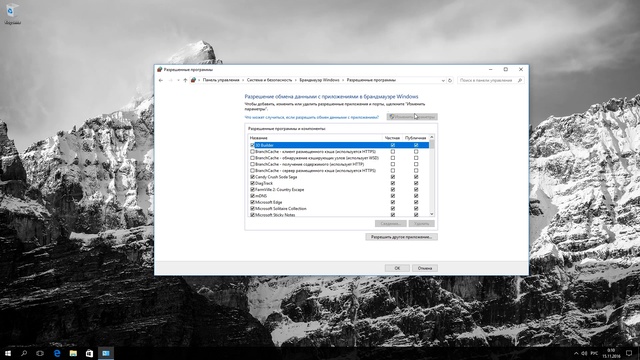Select 'Microsoft Edge' row text
Screen dimensions: 640x360
[269, 202]
